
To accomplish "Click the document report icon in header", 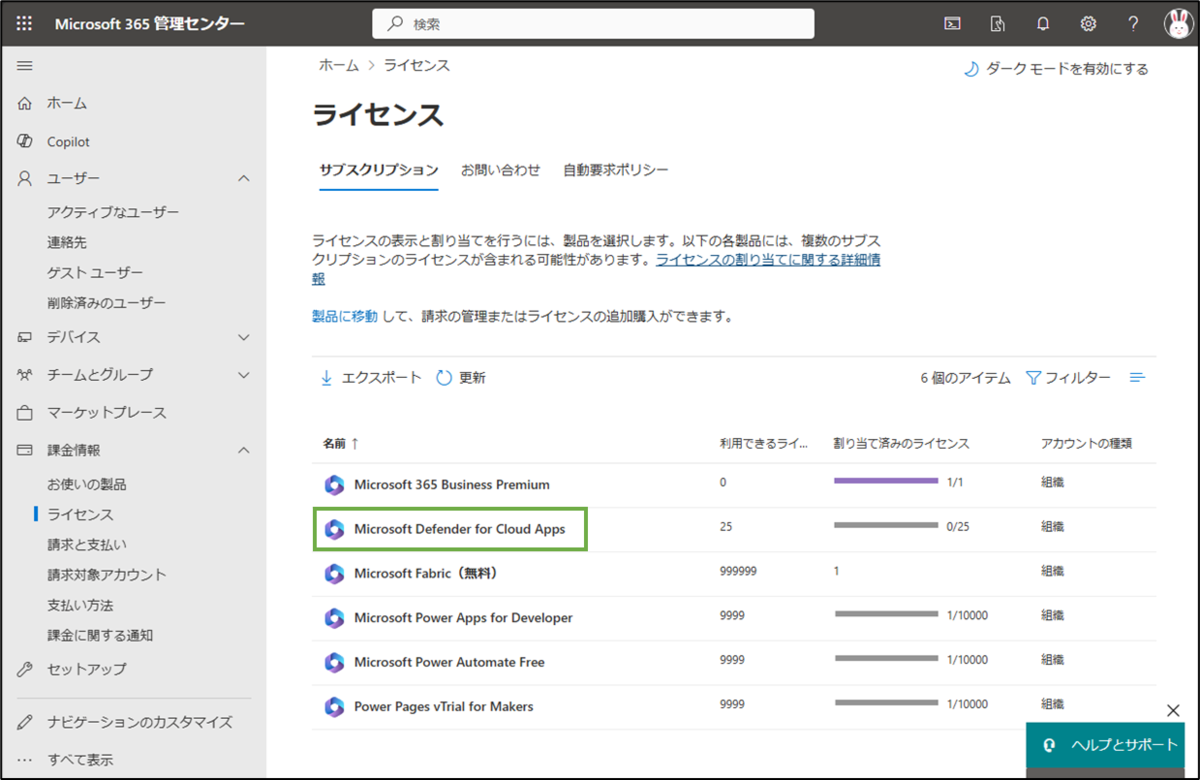I will (998, 24).
